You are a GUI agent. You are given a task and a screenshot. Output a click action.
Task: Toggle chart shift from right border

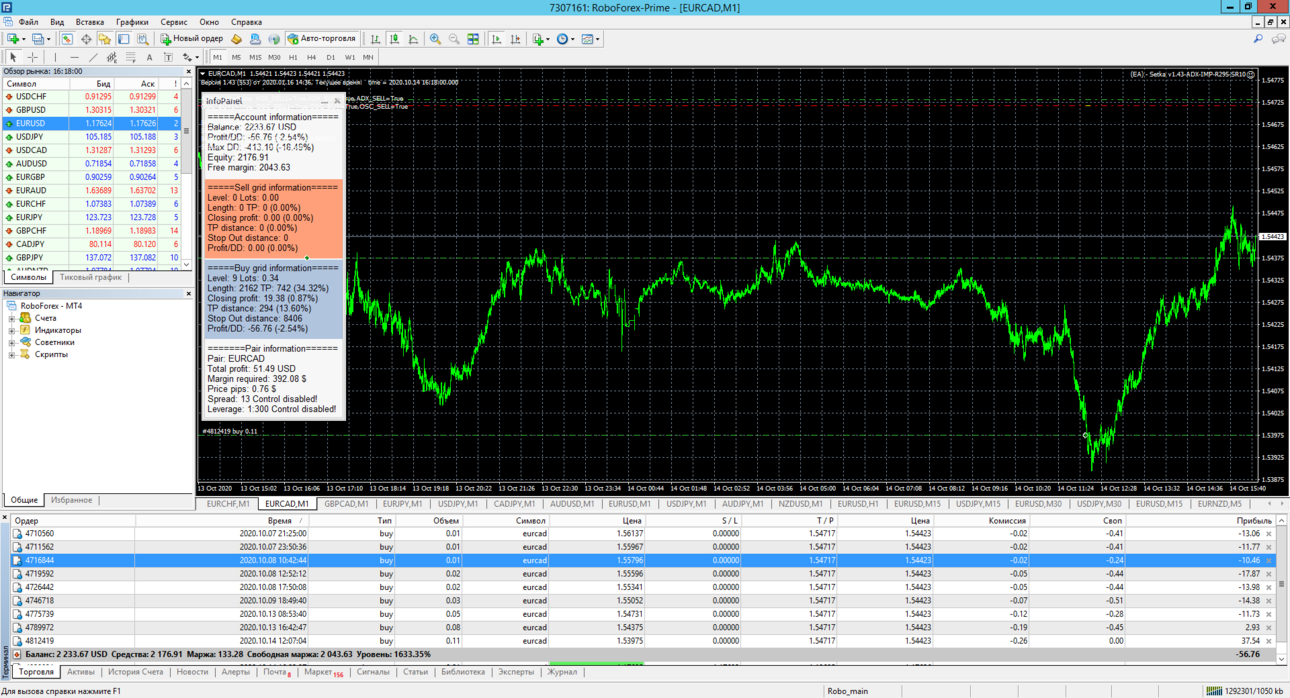pos(516,39)
